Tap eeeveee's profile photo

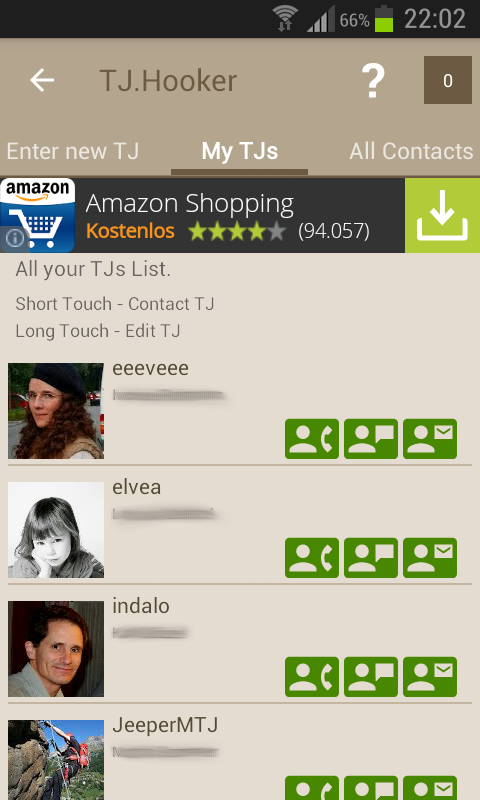pyautogui.click(x=56, y=411)
